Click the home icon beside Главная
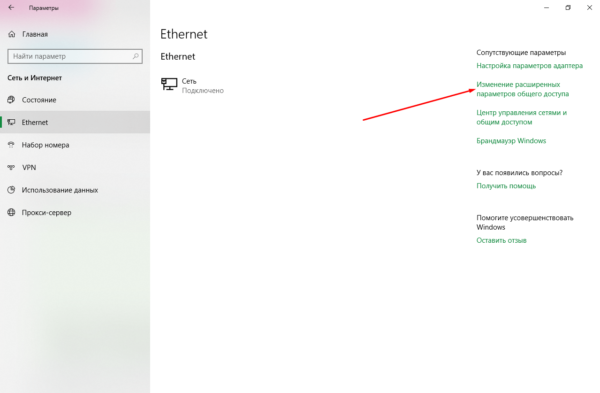 click(x=12, y=34)
